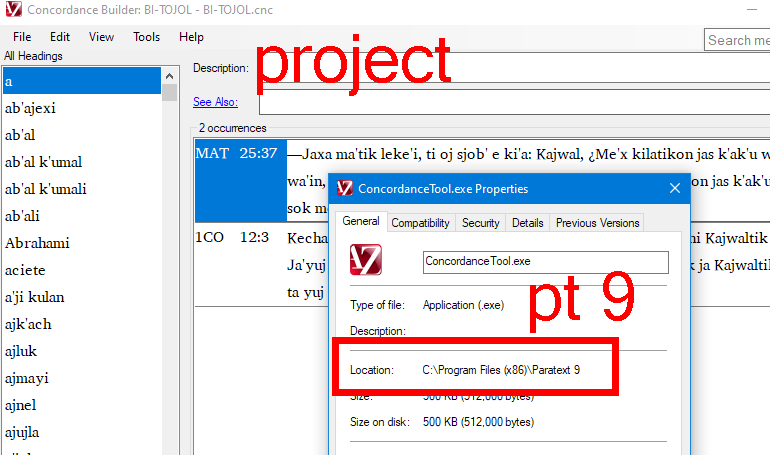The image size is (770, 455).
Task: Click the headings list scrollbar thumb
Action: click(x=170, y=92)
